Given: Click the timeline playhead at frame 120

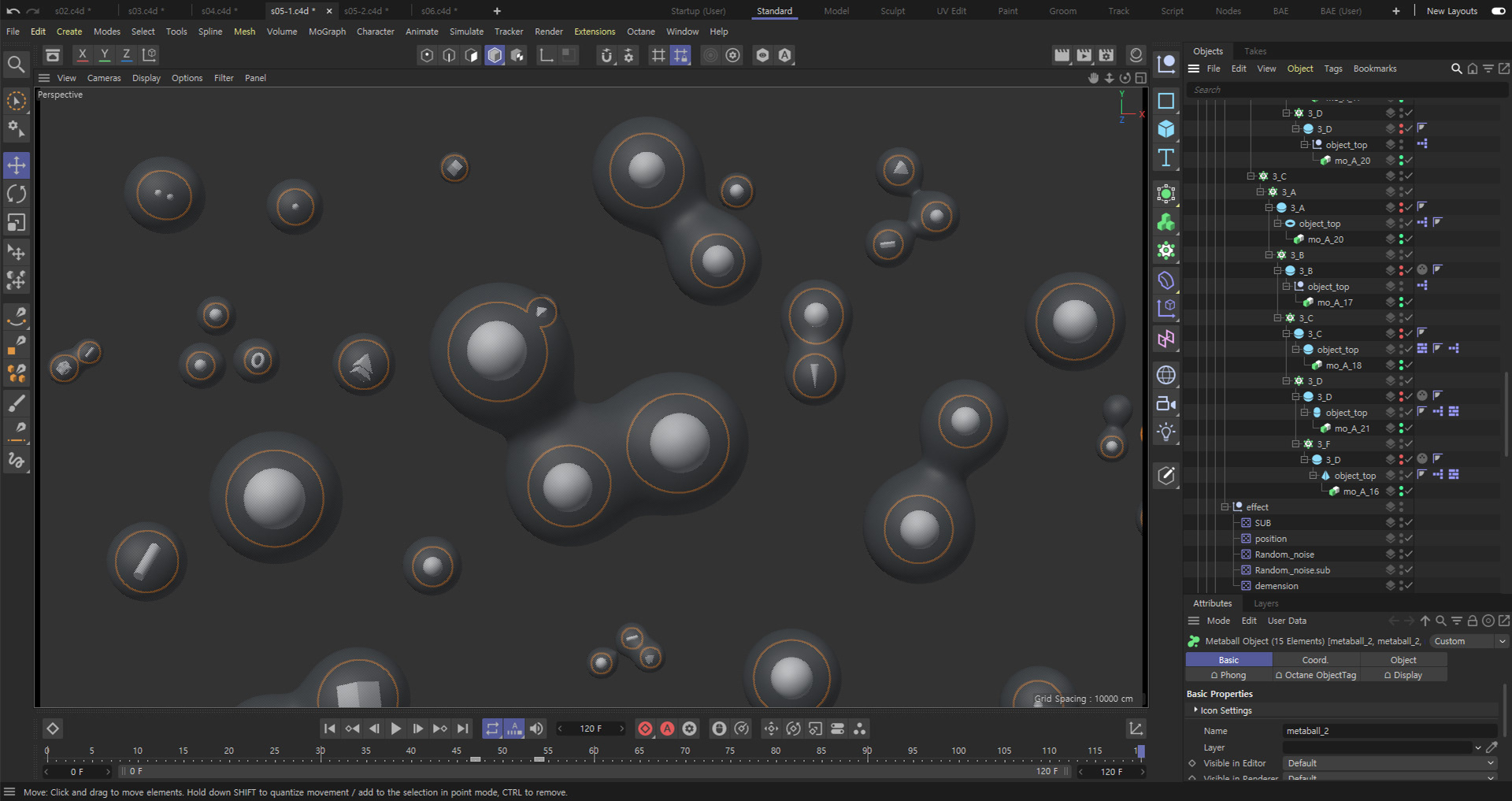Looking at the screenshot, I should point(1140,751).
